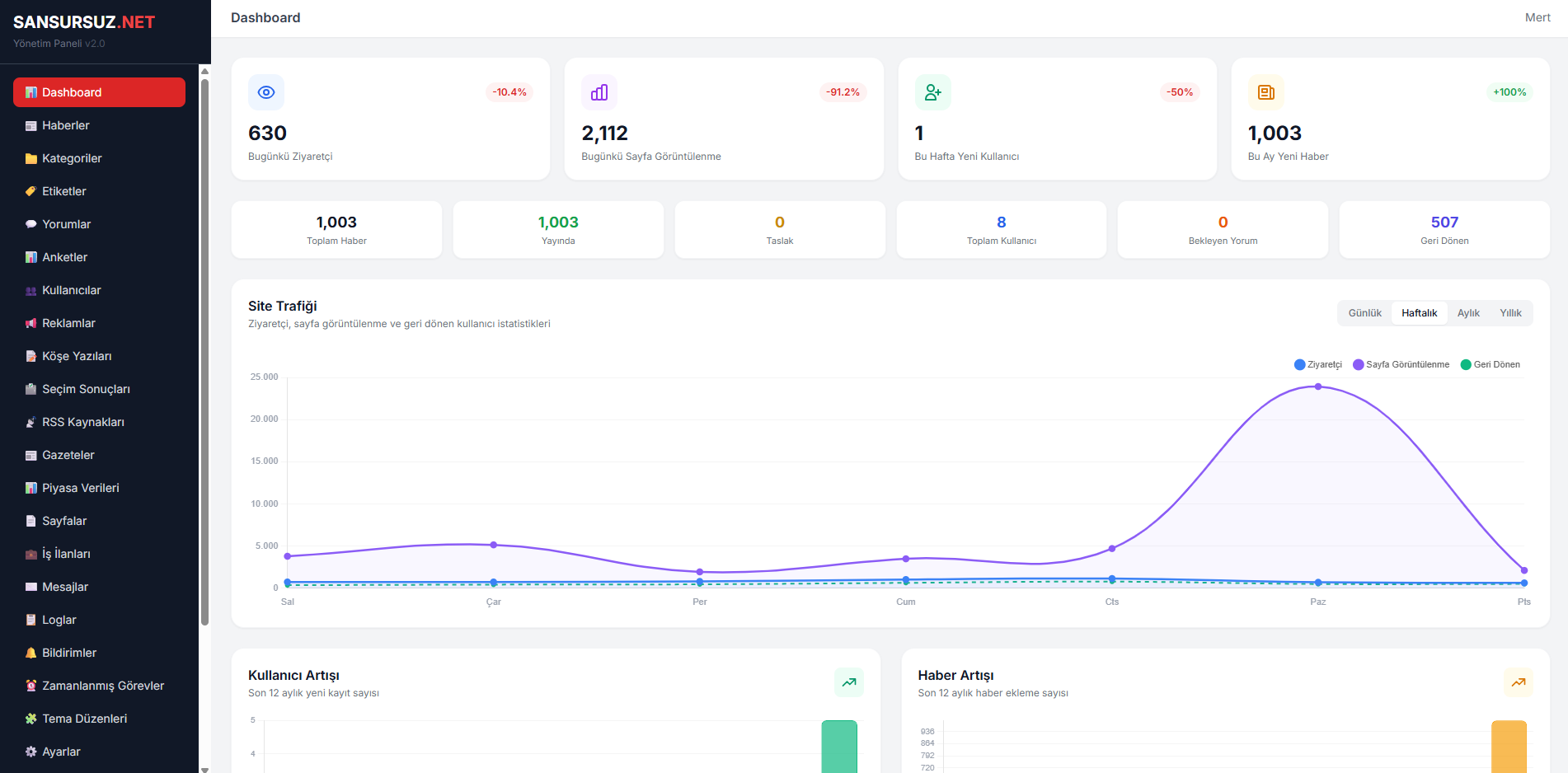The height and width of the screenshot is (773, 1568).
Task: Click the Toplam Kullanıcı stat card
Action: point(1002,230)
